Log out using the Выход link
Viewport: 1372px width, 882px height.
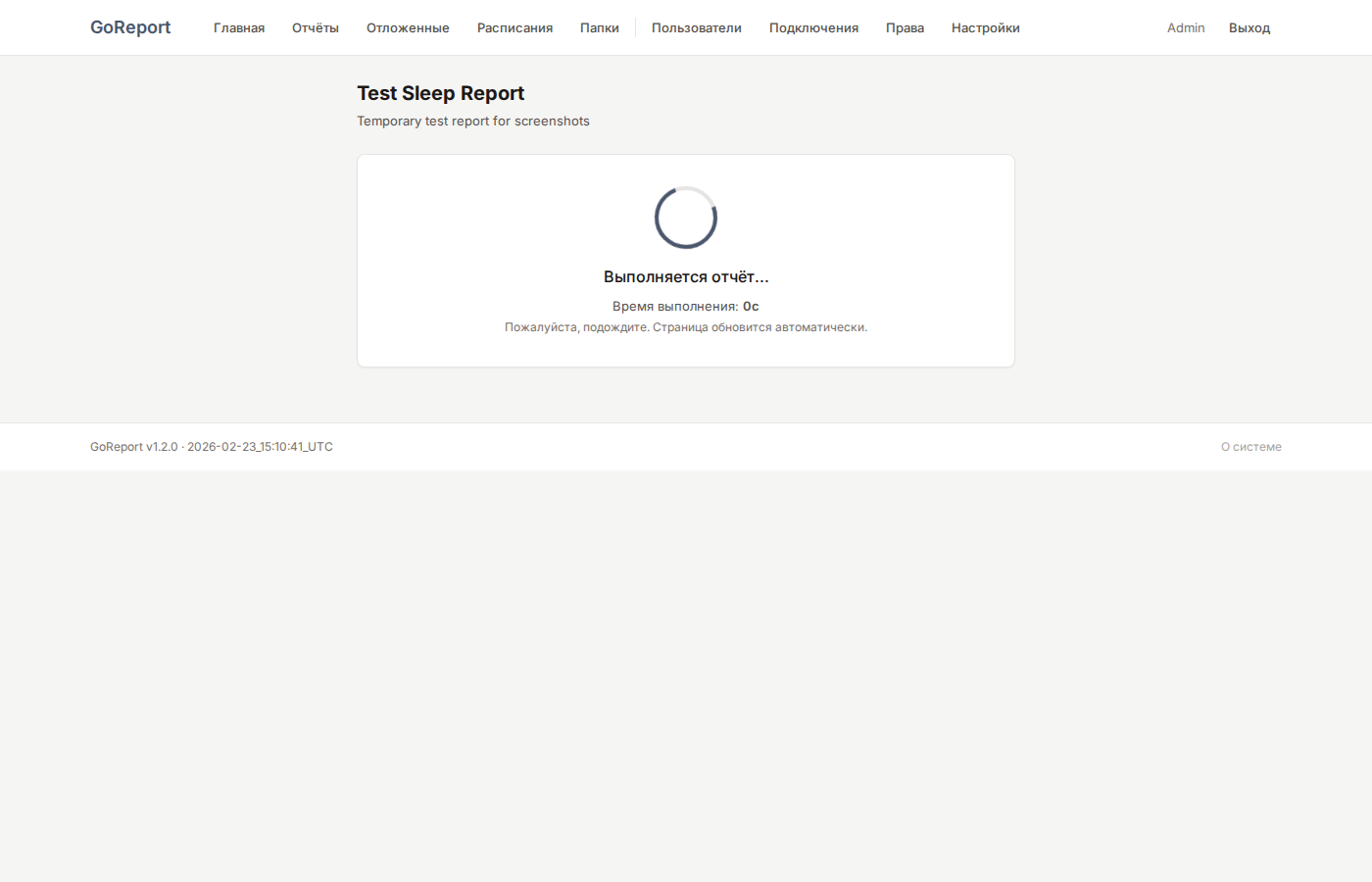pyautogui.click(x=1249, y=27)
